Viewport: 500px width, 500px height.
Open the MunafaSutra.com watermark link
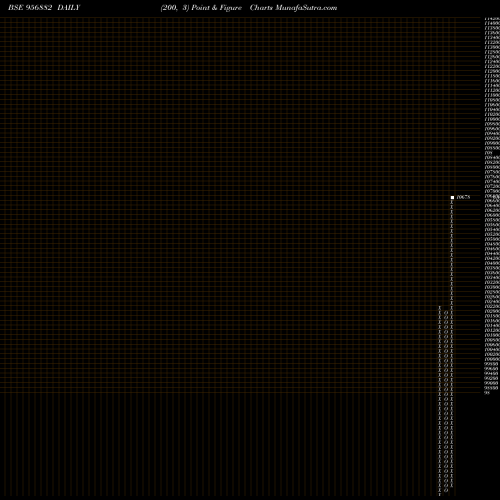(x=306, y=8)
